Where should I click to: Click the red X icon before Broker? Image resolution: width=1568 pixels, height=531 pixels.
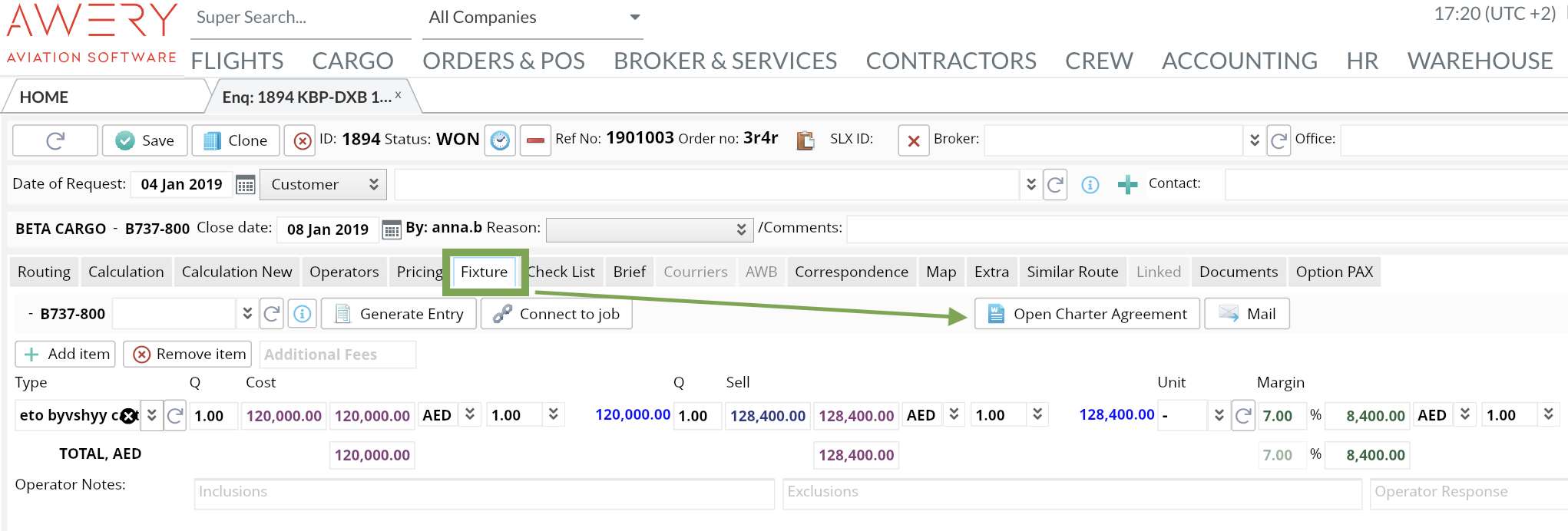(x=913, y=140)
